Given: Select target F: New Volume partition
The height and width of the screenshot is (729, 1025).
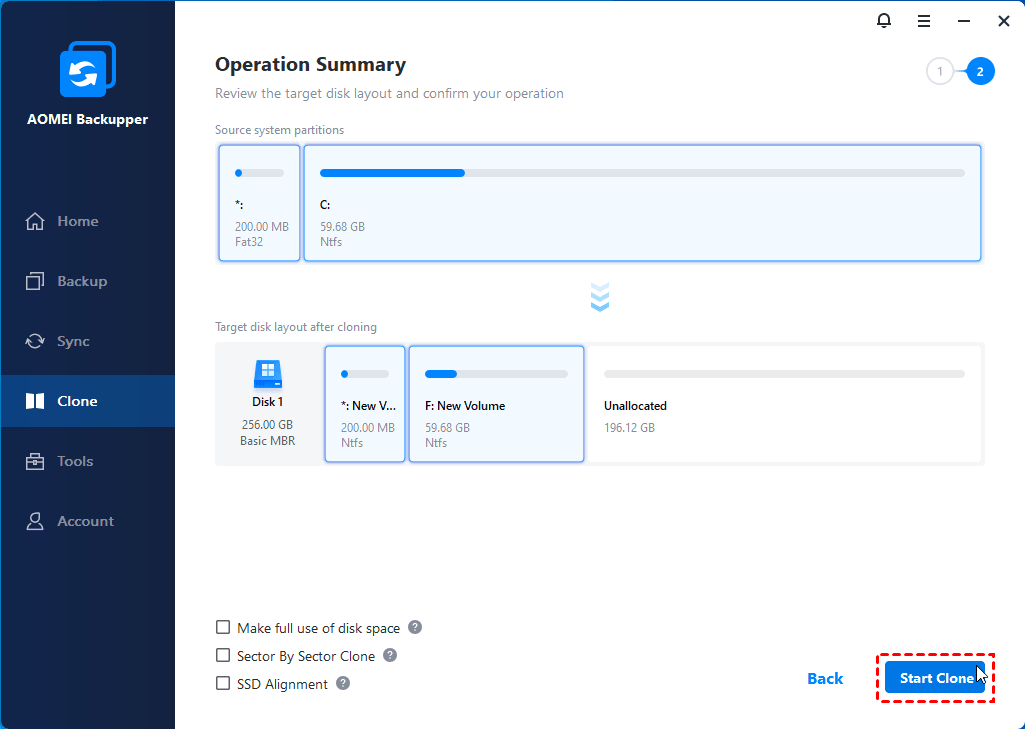Looking at the screenshot, I should click(496, 404).
